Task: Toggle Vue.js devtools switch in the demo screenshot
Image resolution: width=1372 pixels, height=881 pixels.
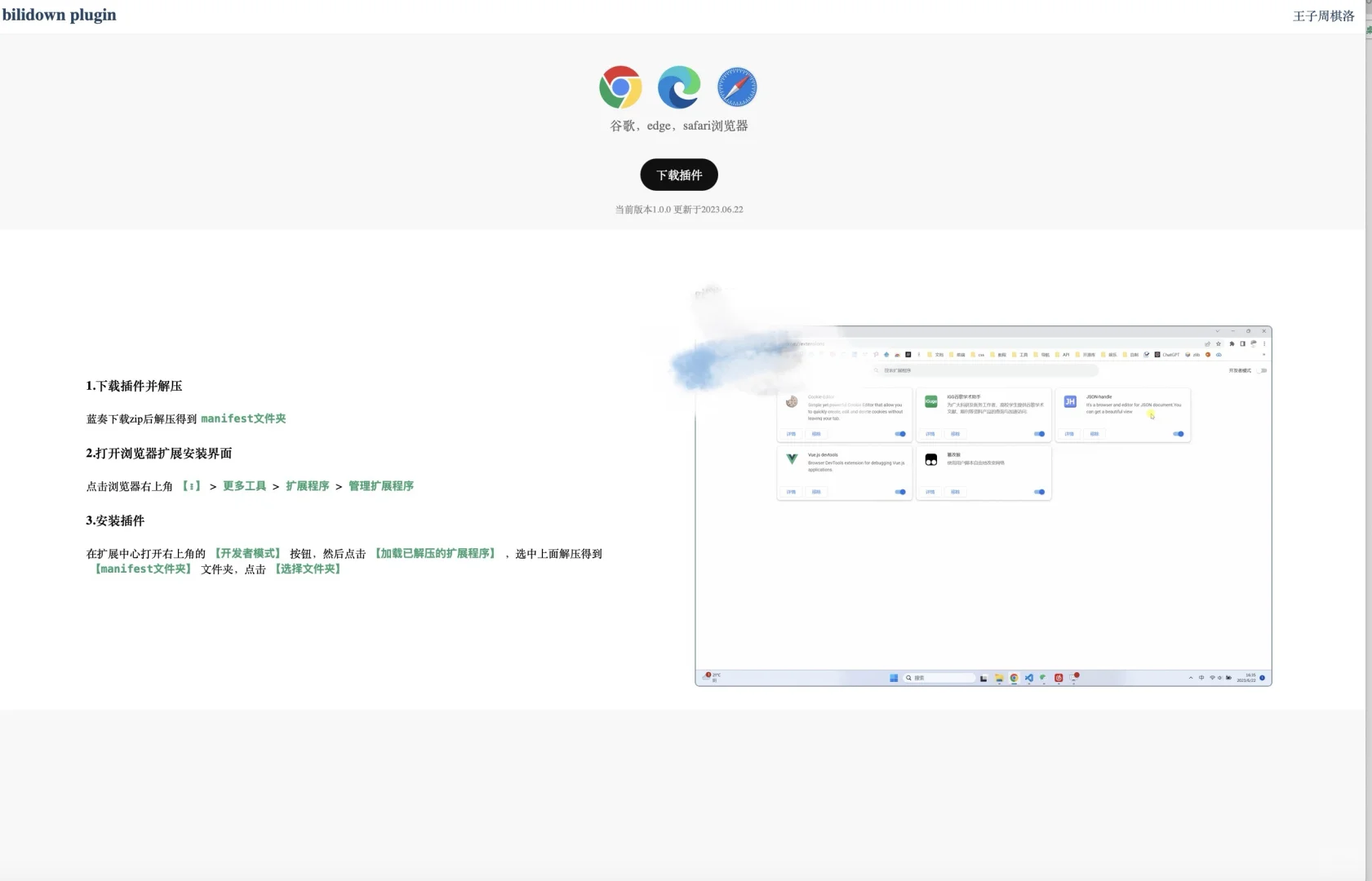Action: coord(900,492)
